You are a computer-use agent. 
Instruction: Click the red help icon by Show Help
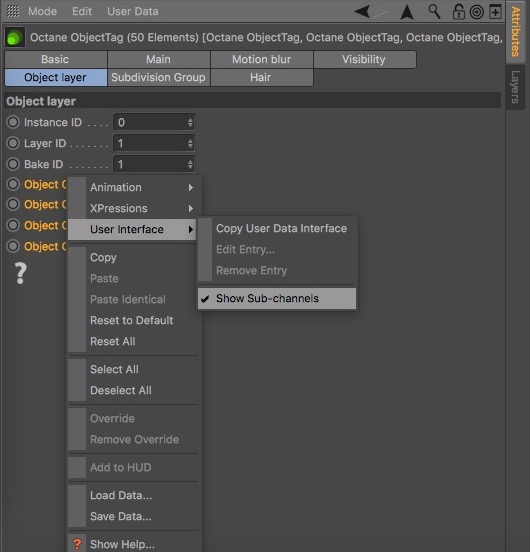77,544
